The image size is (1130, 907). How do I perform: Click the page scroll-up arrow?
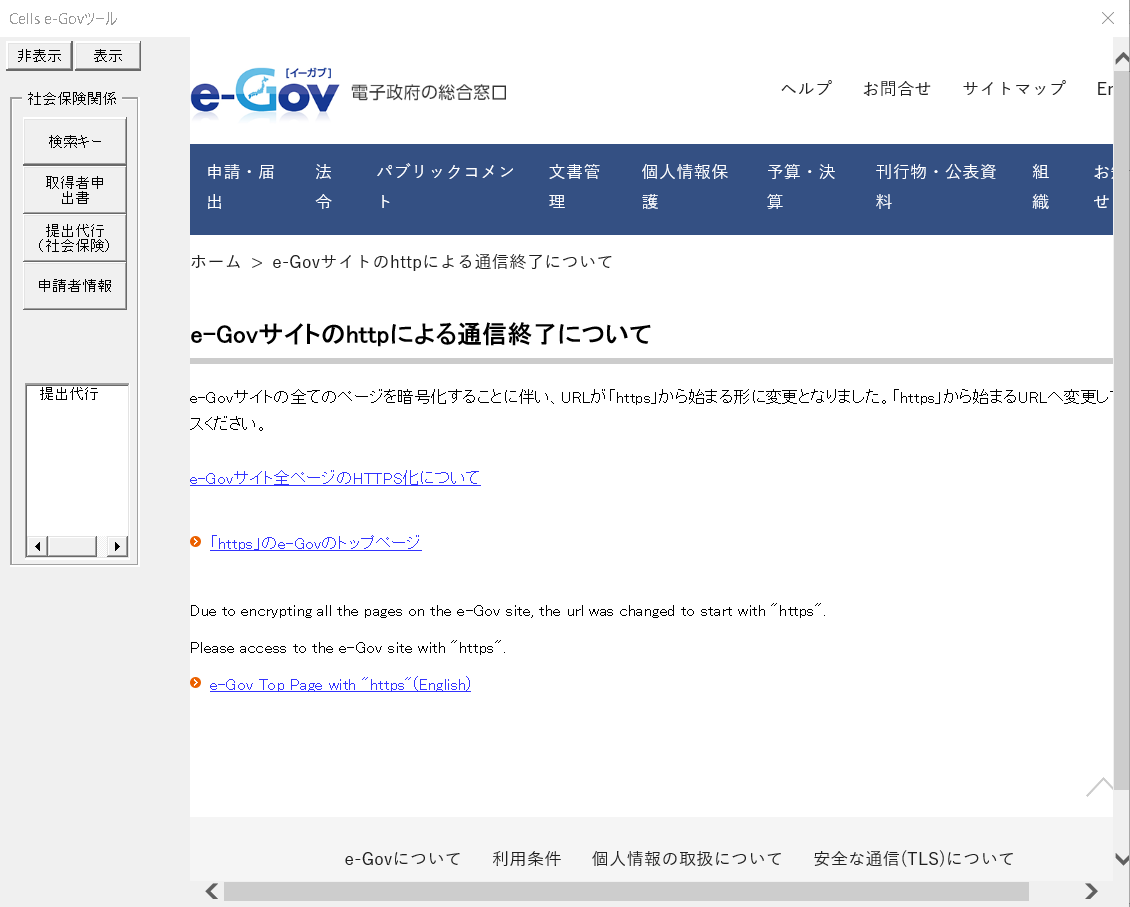tap(1122, 59)
